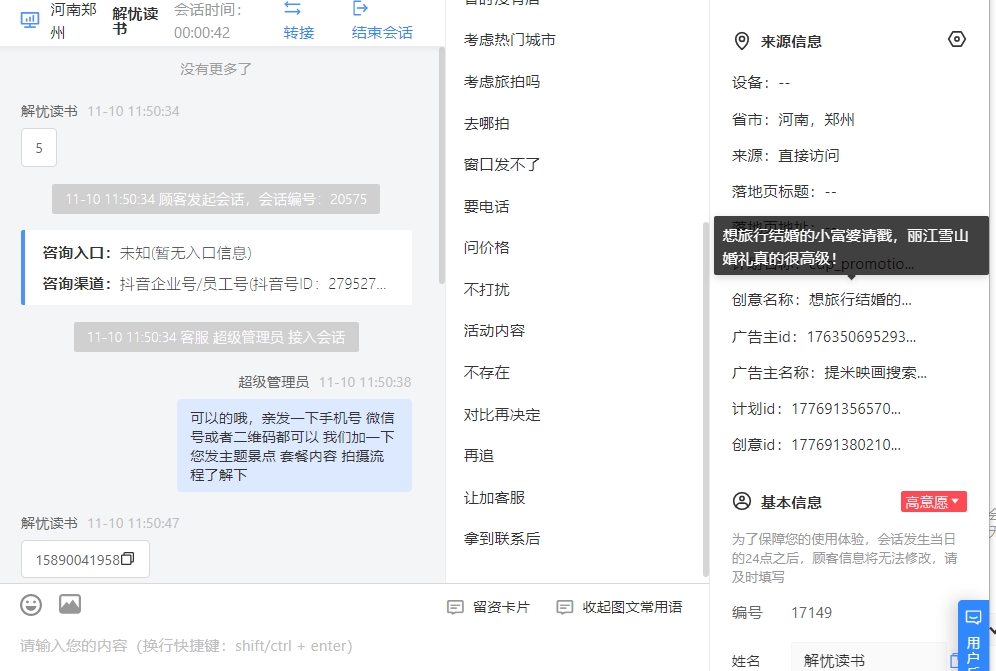The height and width of the screenshot is (671, 996).
Task: Select quick phrase 对比再决定
Action: click(502, 415)
